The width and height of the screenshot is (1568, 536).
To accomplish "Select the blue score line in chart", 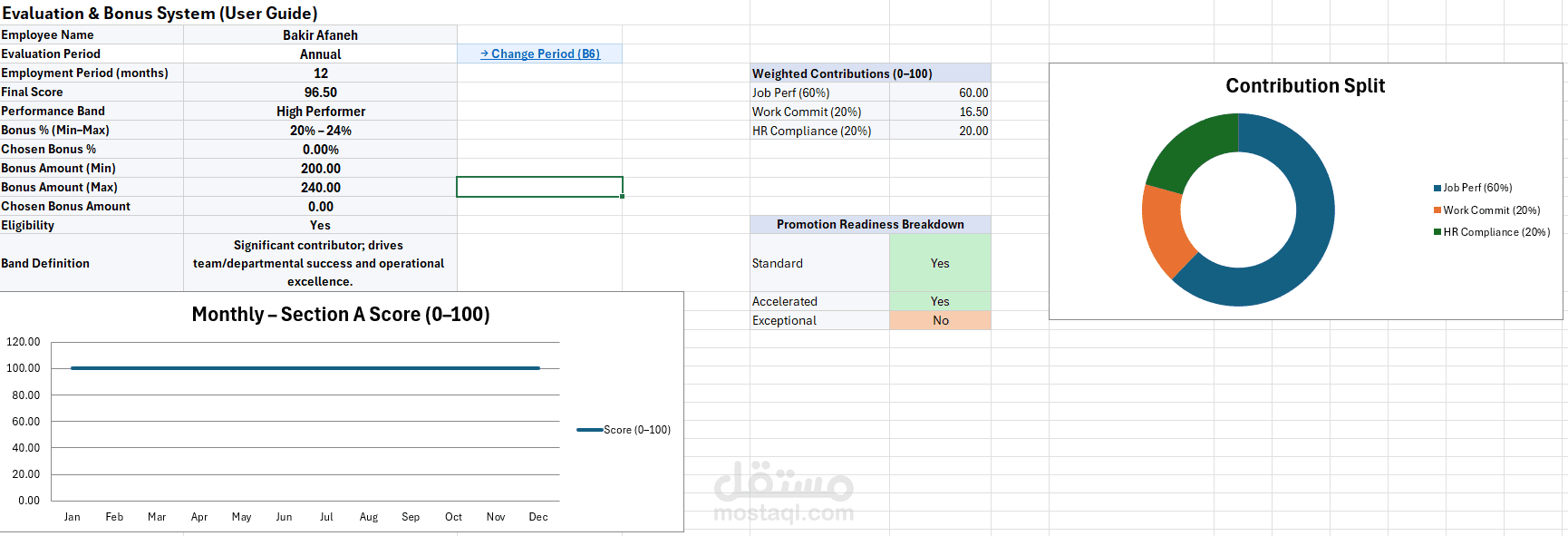I will click(x=305, y=368).
